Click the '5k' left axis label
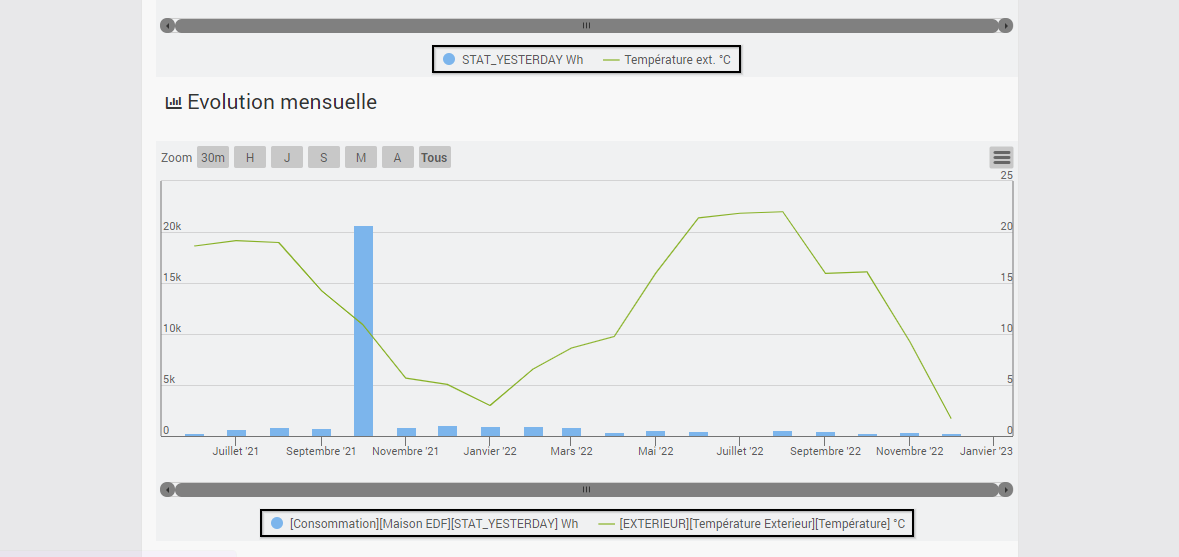This screenshot has height=557, width=1179. [169, 380]
